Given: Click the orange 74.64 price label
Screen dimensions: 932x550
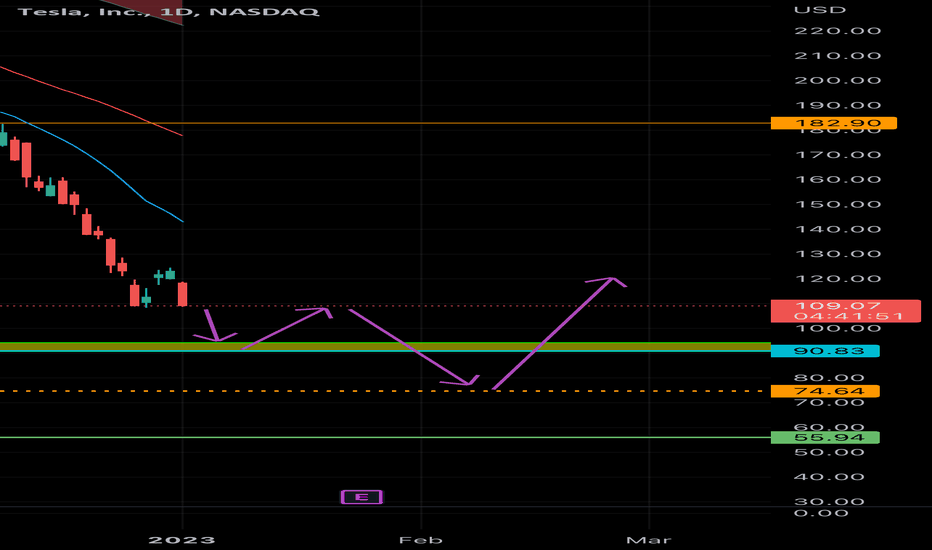Looking at the screenshot, I should (x=825, y=391).
